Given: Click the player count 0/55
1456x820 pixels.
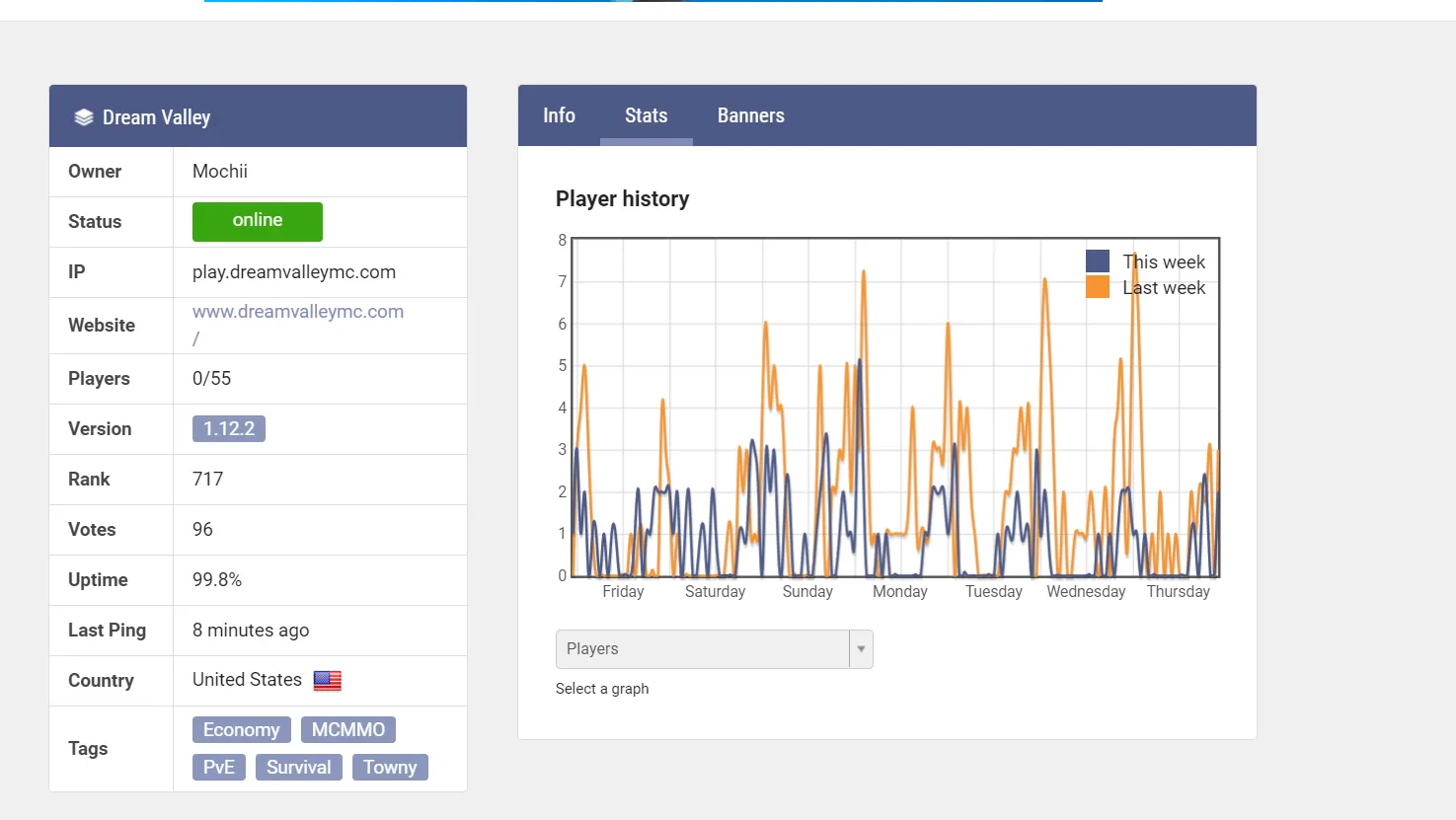Looking at the screenshot, I should coord(212,379).
